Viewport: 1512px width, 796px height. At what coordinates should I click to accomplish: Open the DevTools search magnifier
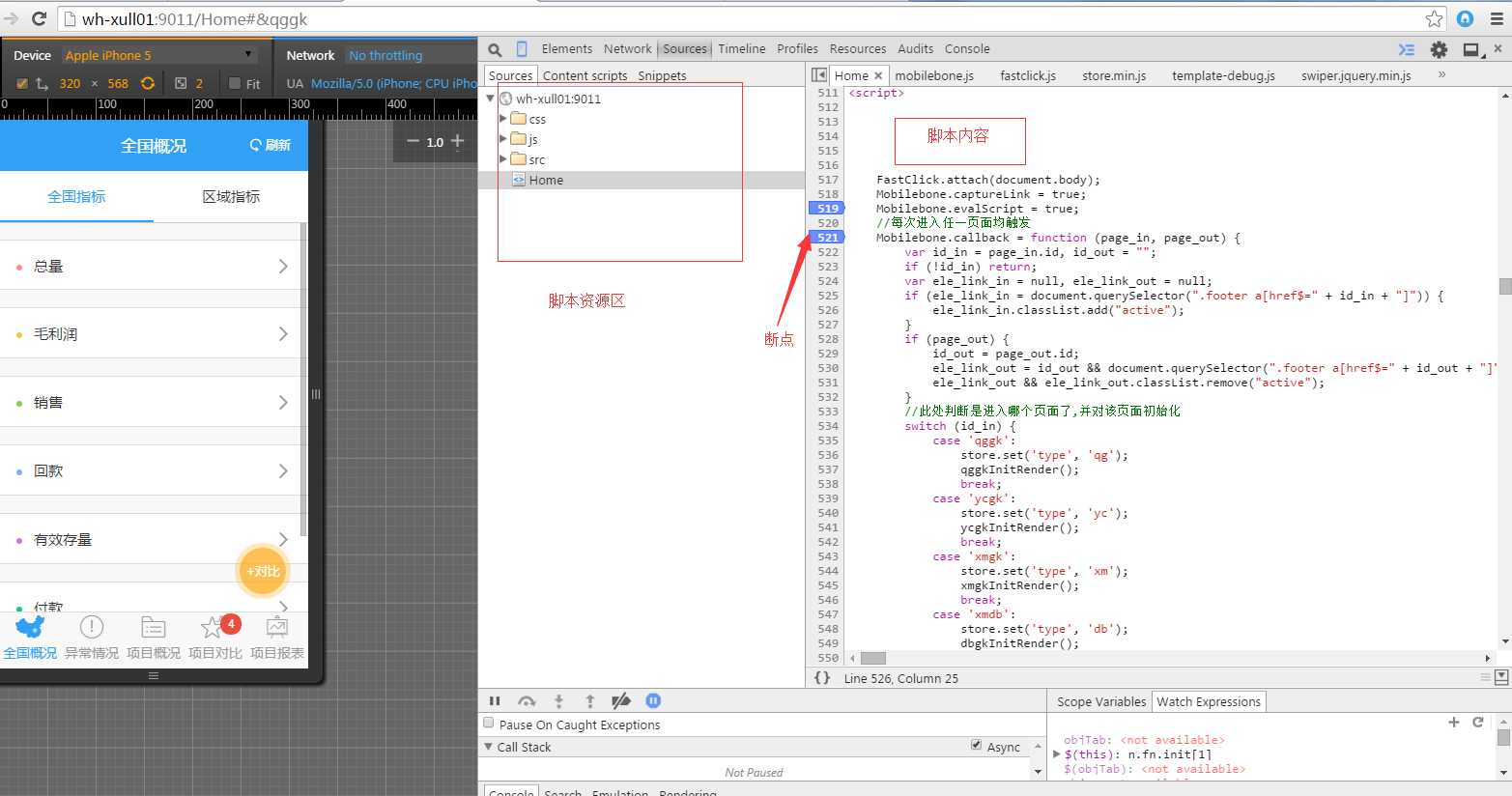[495, 49]
